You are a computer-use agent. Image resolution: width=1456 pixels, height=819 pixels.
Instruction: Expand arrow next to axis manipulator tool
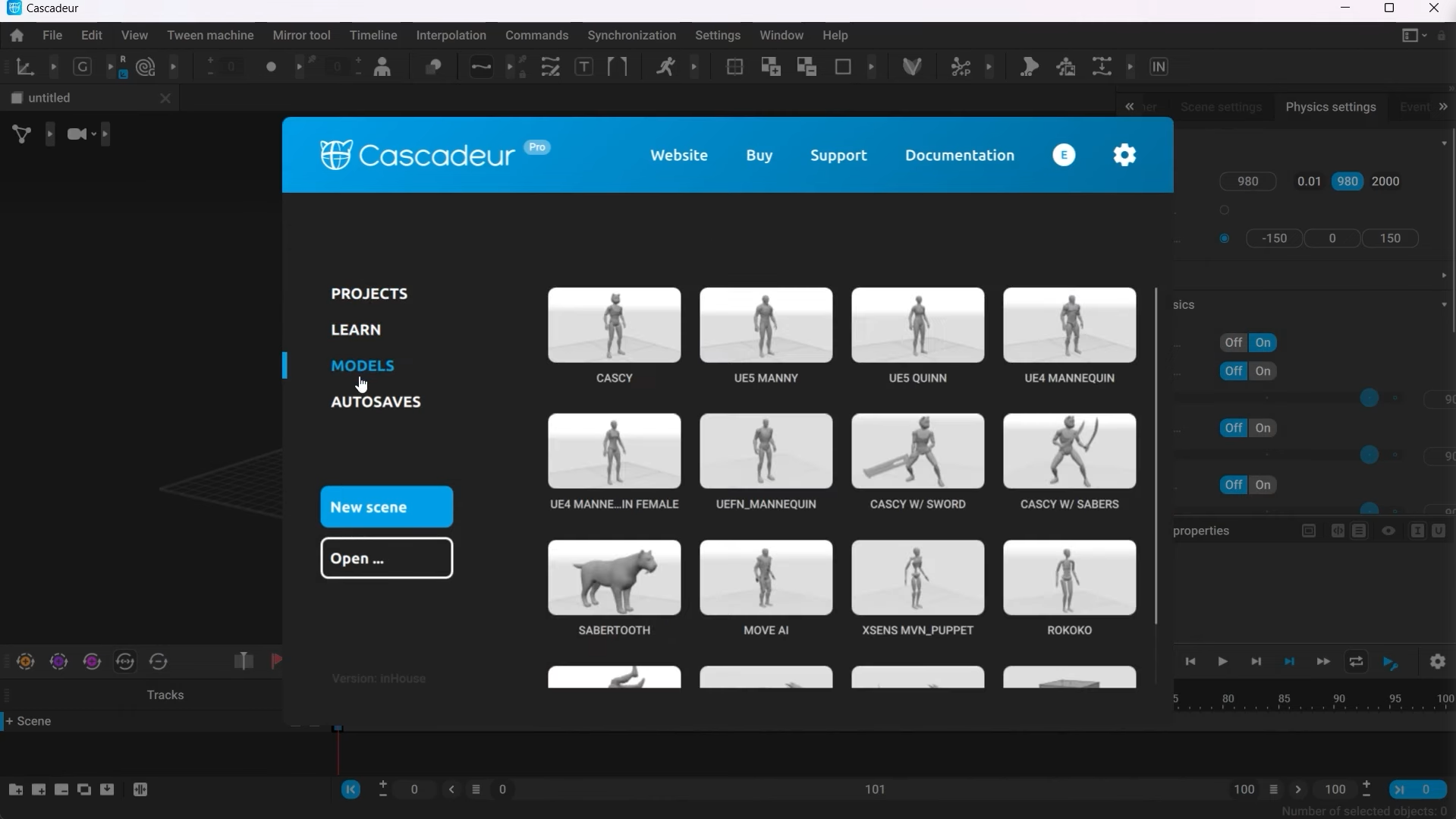pyautogui.click(x=53, y=67)
